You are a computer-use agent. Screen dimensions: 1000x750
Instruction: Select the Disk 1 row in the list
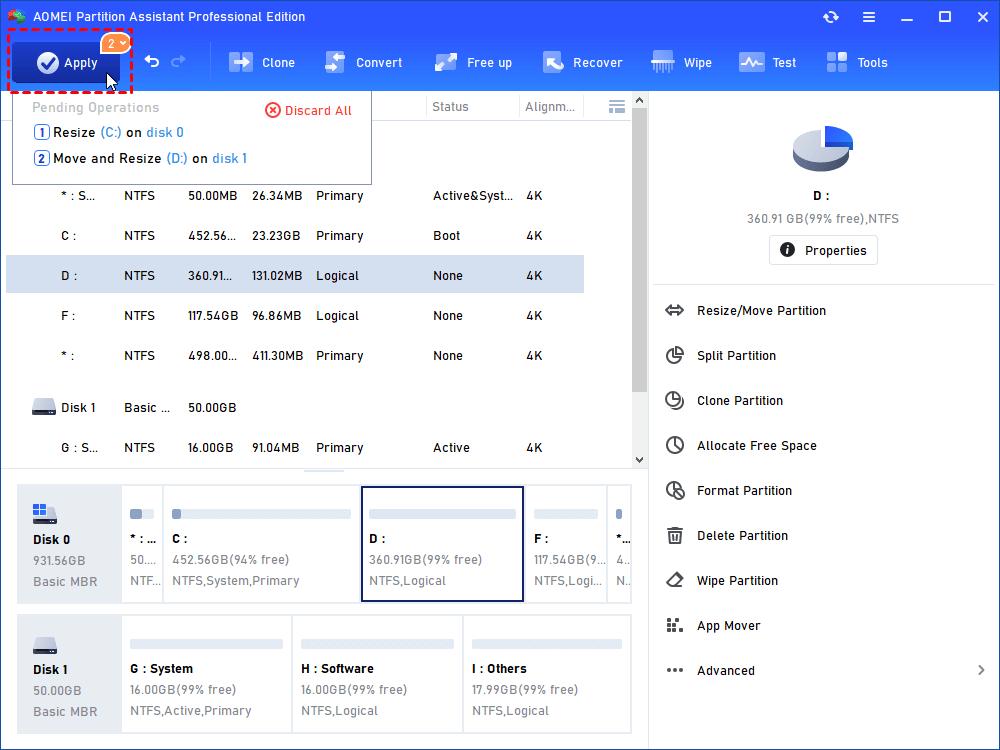click(295, 407)
